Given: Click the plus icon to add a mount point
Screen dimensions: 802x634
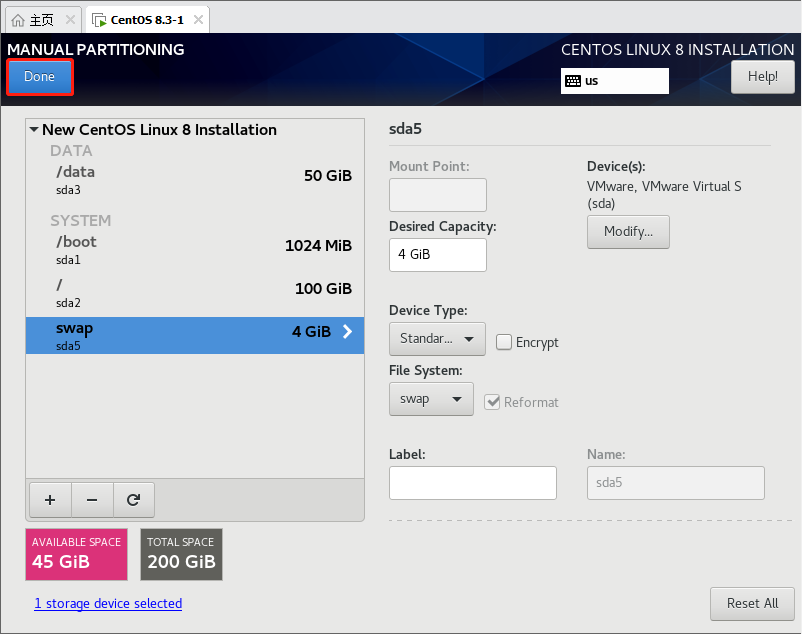Looking at the screenshot, I should coord(50,500).
